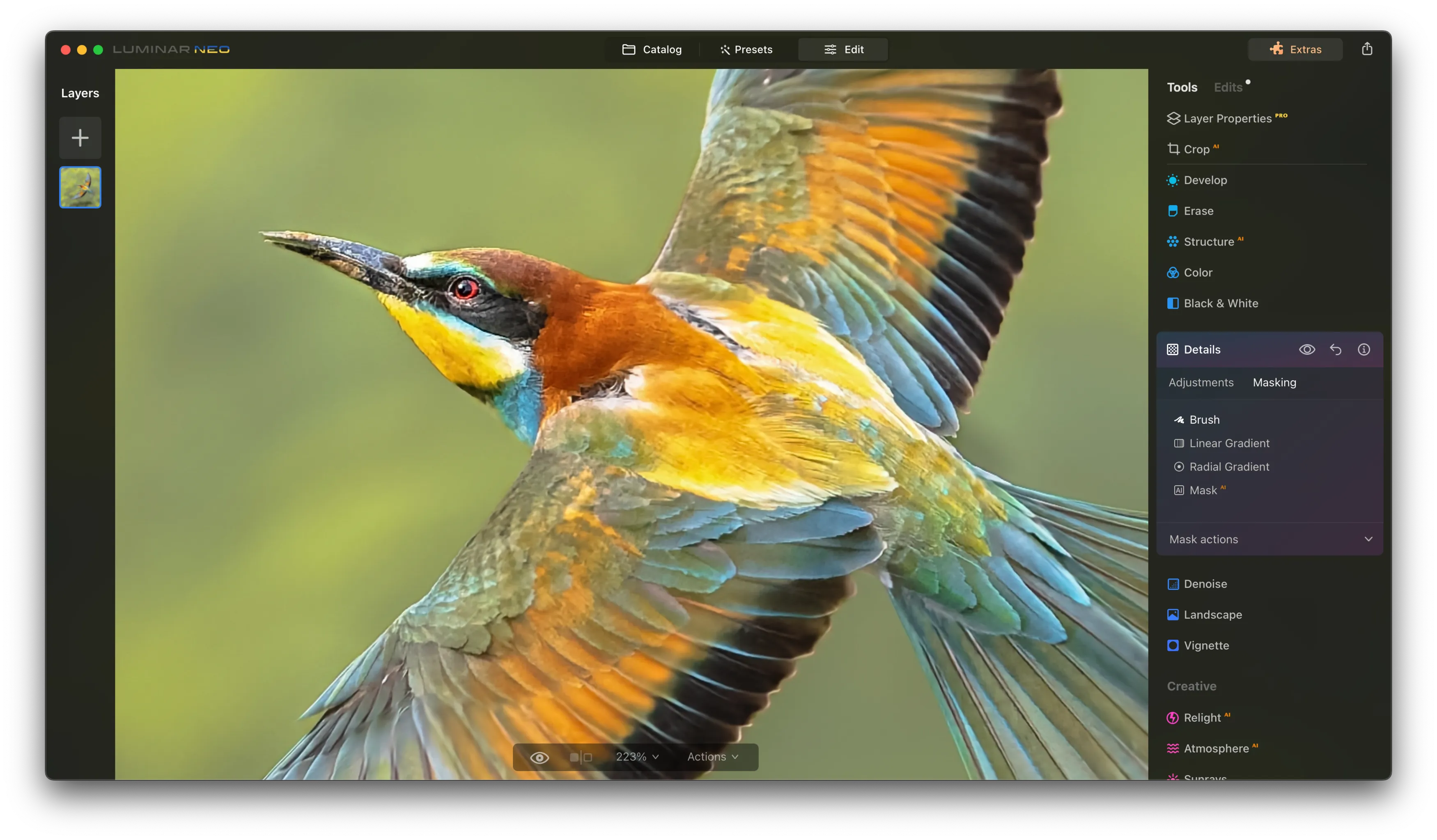Select the bird layer thumbnail
This screenshot has height=840, width=1437.
tap(80, 187)
